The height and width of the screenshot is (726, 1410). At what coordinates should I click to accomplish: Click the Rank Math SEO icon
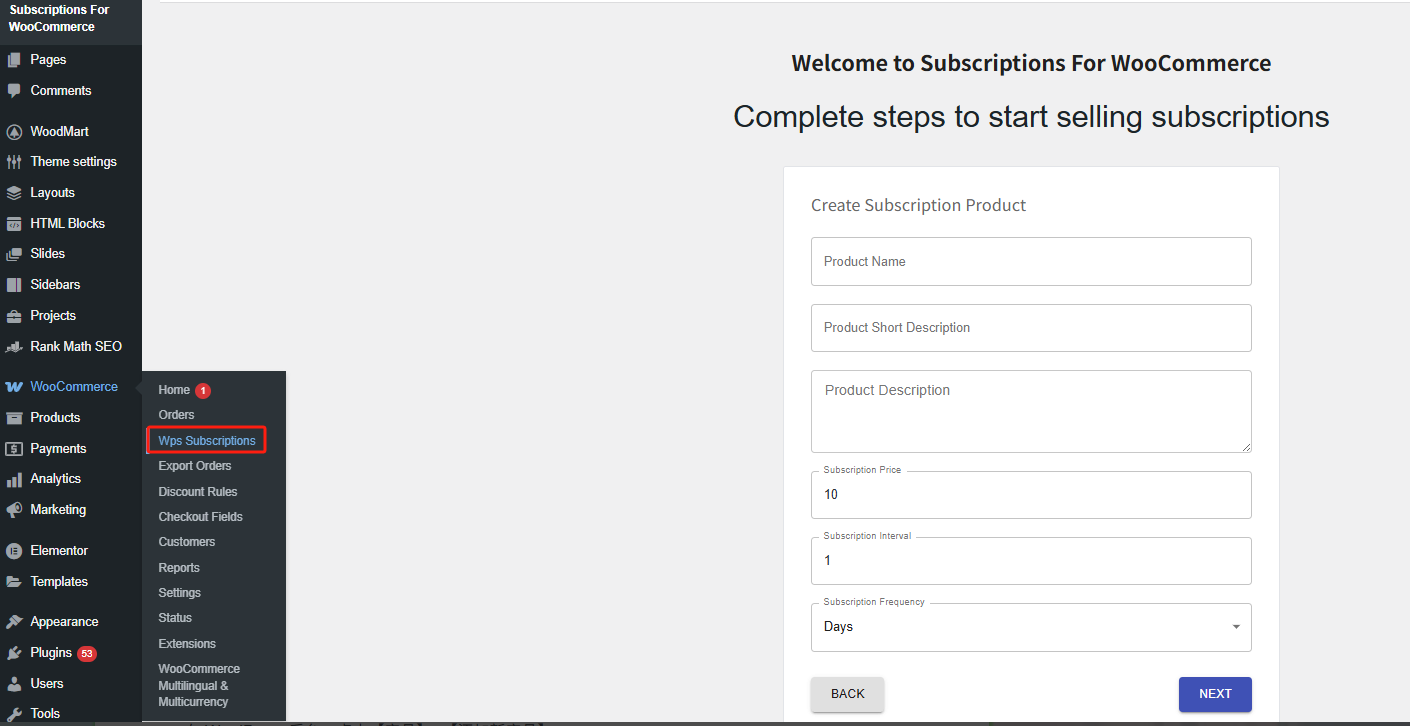14,347
